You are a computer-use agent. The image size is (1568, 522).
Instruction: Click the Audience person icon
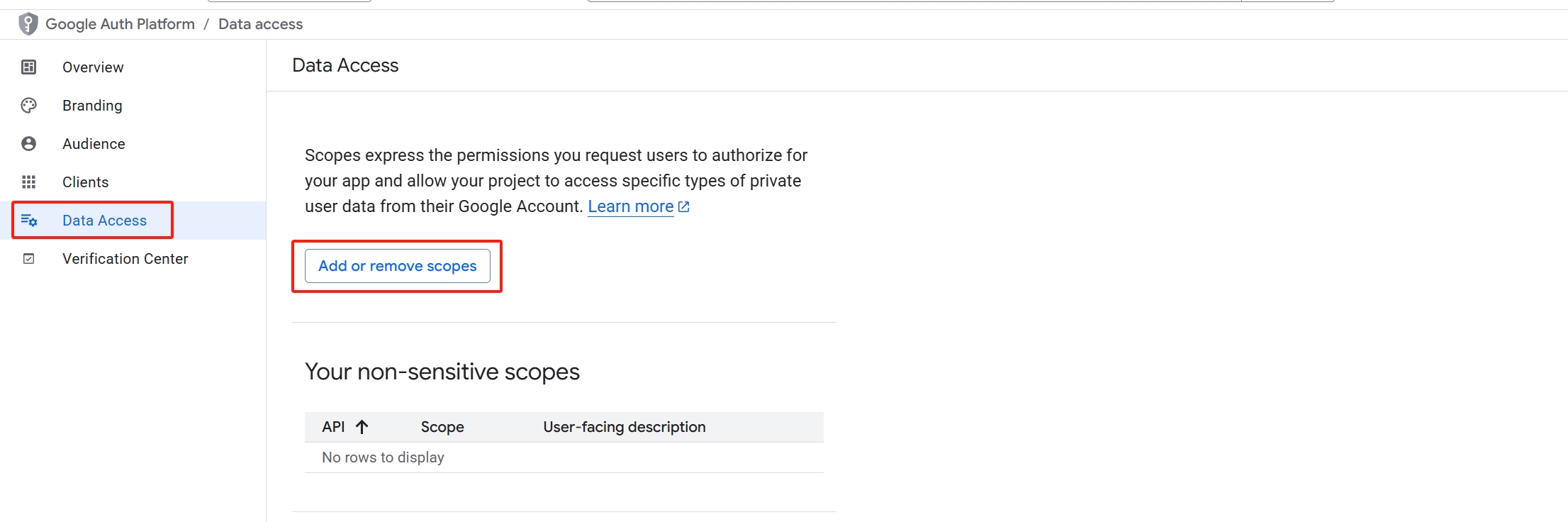coord(28,144)
